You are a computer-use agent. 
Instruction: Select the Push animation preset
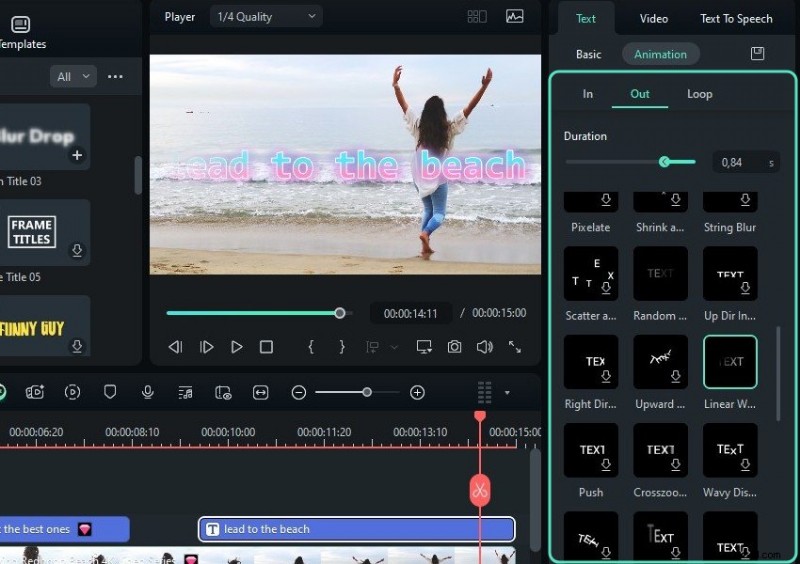tap(590, 450)
